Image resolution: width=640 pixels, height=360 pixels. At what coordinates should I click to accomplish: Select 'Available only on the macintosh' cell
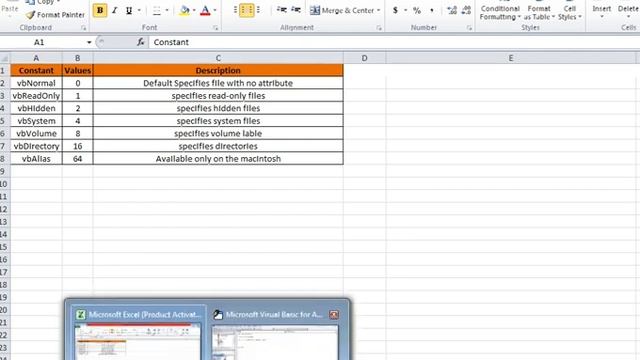(x=218, y=158)
